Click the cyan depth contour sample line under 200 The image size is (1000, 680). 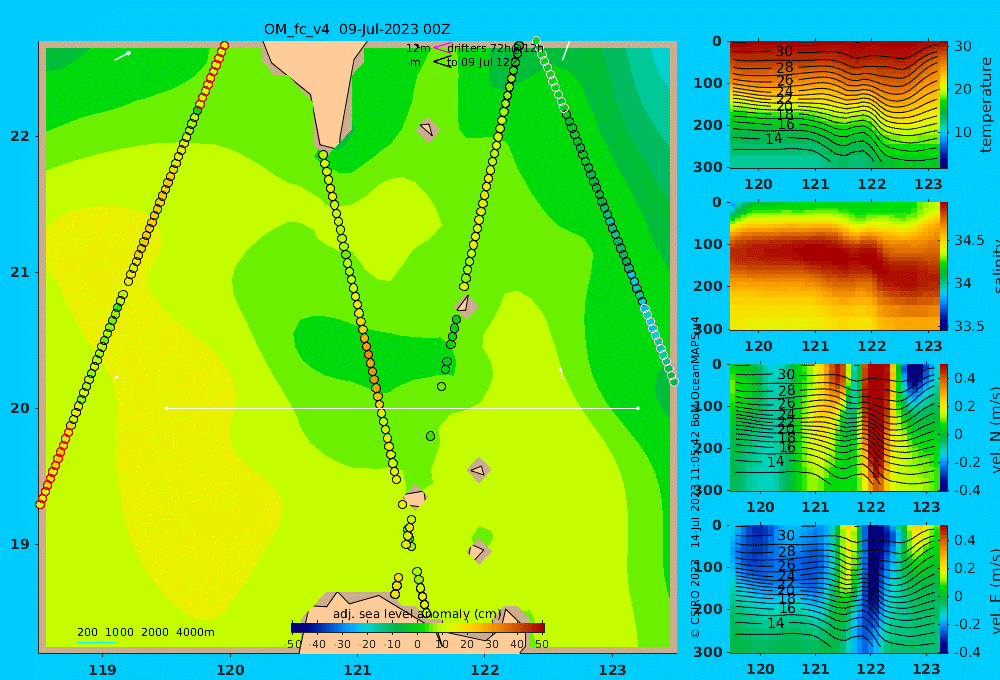click(96, 642)
